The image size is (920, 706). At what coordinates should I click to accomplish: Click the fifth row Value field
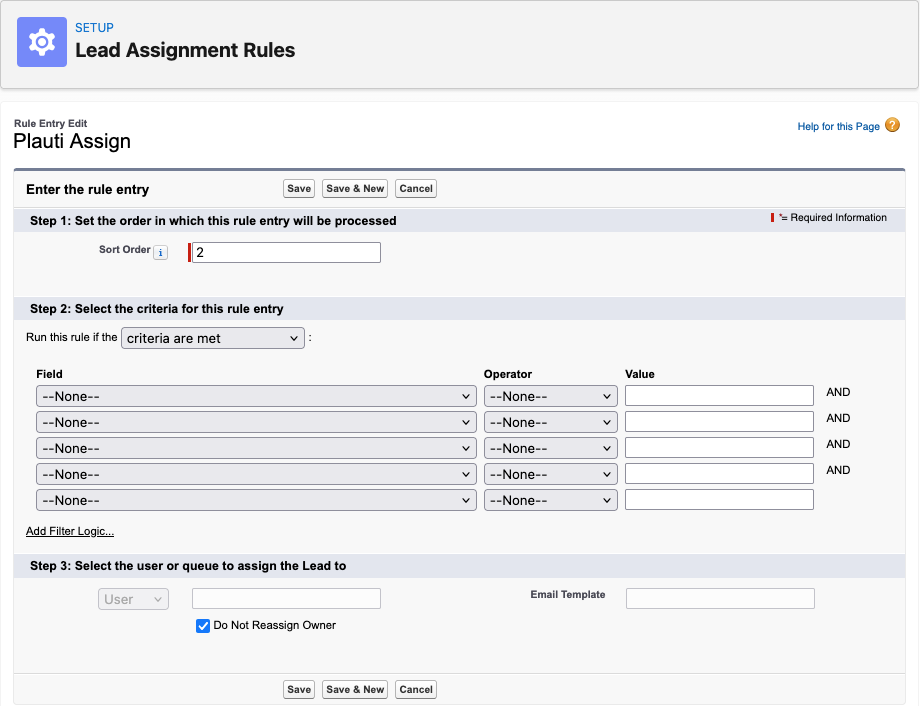click(x=719, y=499)
